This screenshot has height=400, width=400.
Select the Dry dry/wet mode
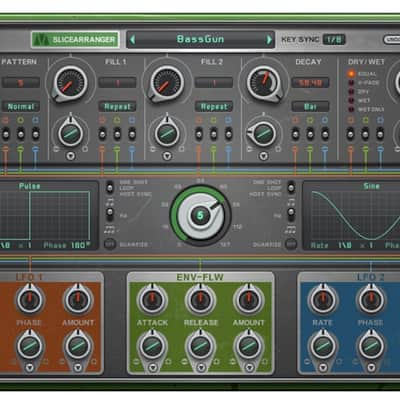pyautogui.click(x=351, y=92)
